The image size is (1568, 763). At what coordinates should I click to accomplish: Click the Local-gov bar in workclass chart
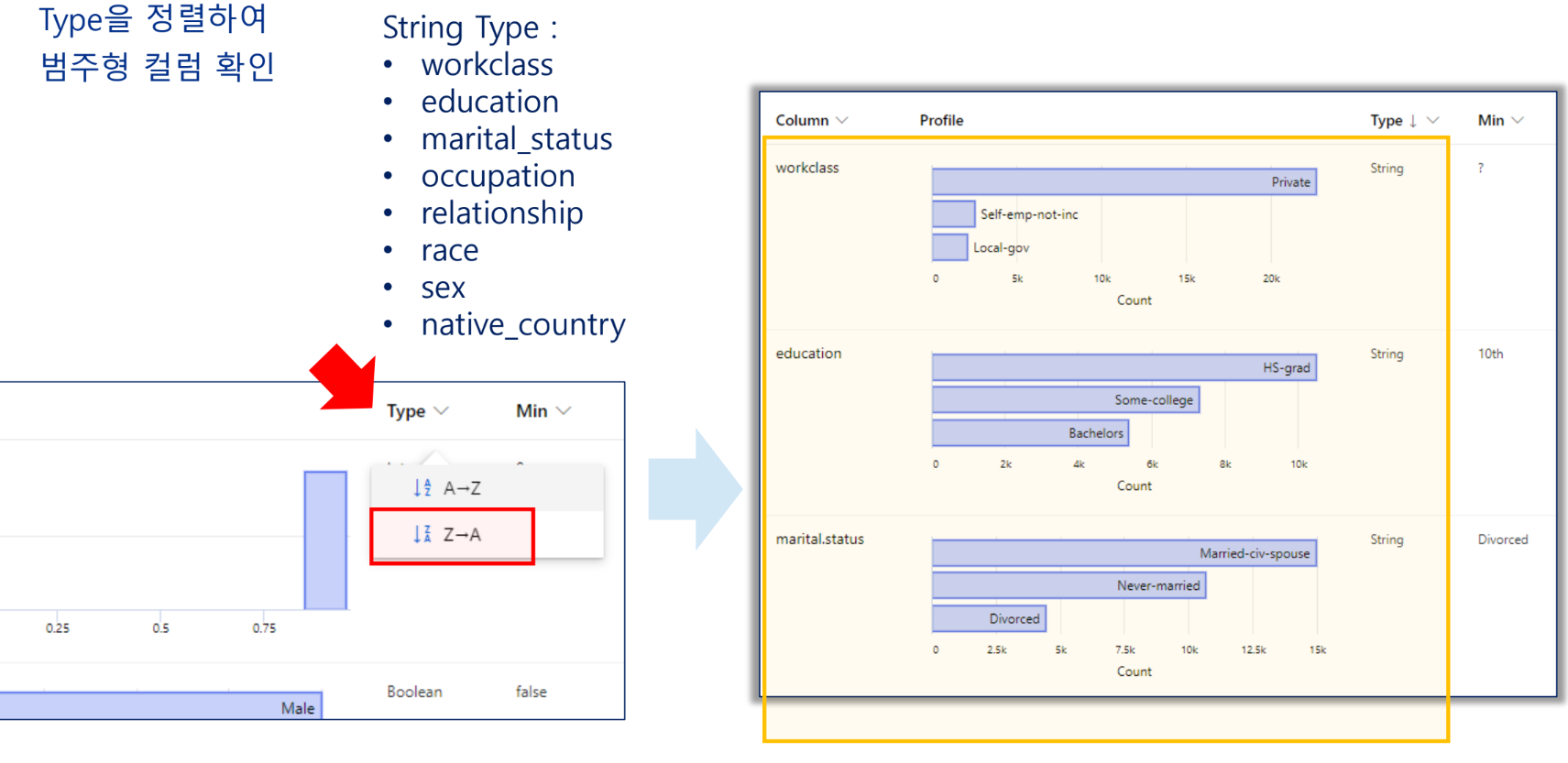[x=949, y=247]
